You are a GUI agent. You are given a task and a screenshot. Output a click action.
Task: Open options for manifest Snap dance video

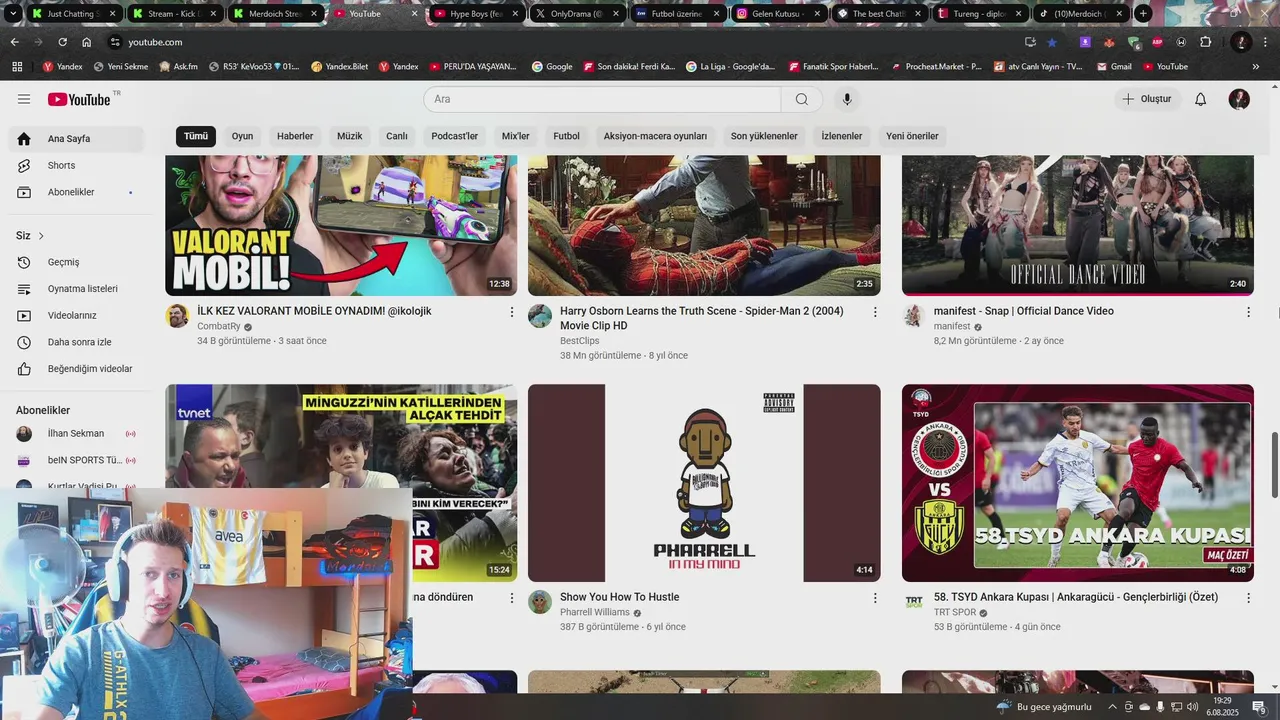click(x=1248, y=312)
